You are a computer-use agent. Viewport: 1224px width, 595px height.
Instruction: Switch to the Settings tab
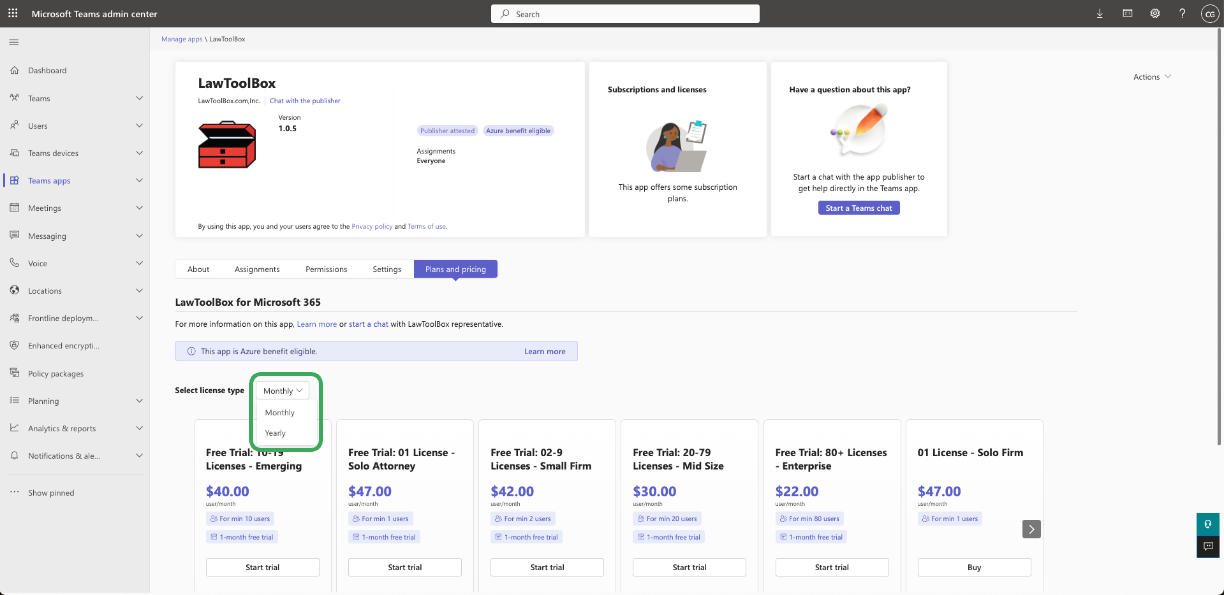[387, 269]
